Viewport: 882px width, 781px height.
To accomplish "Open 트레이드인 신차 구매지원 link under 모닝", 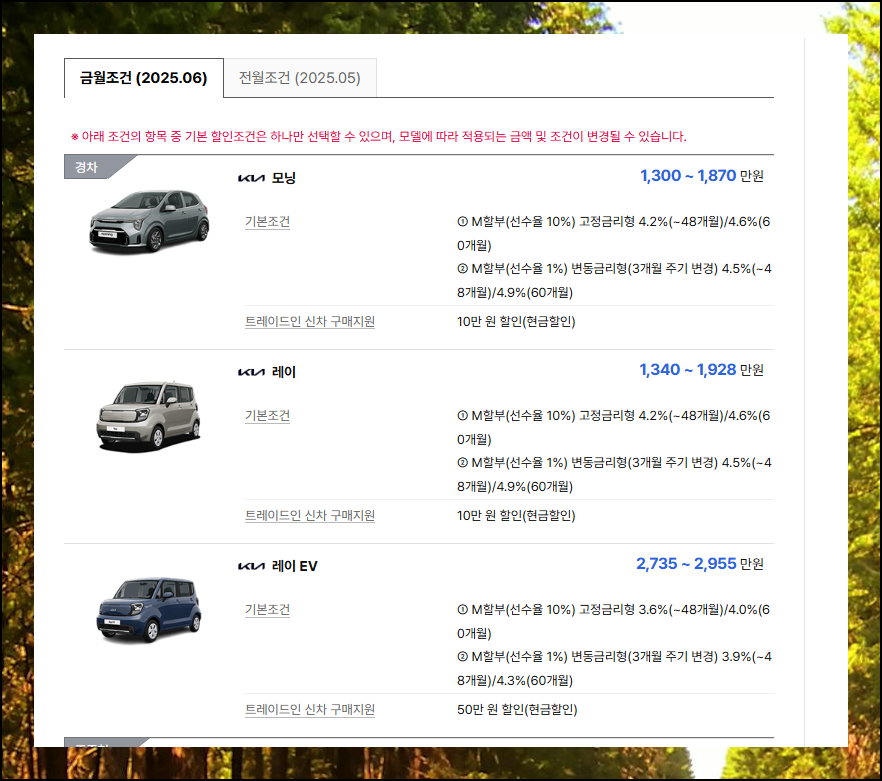I will (x=310, y=322).
